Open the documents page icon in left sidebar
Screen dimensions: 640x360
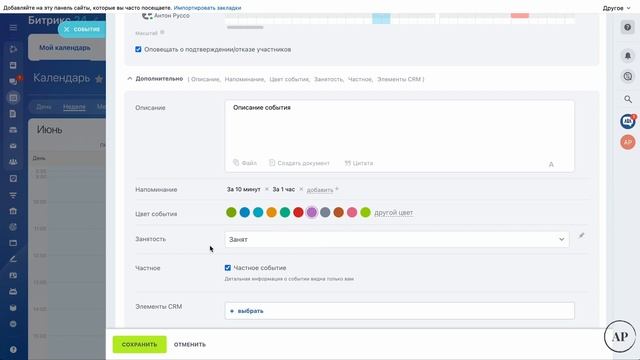pos(13,114)
